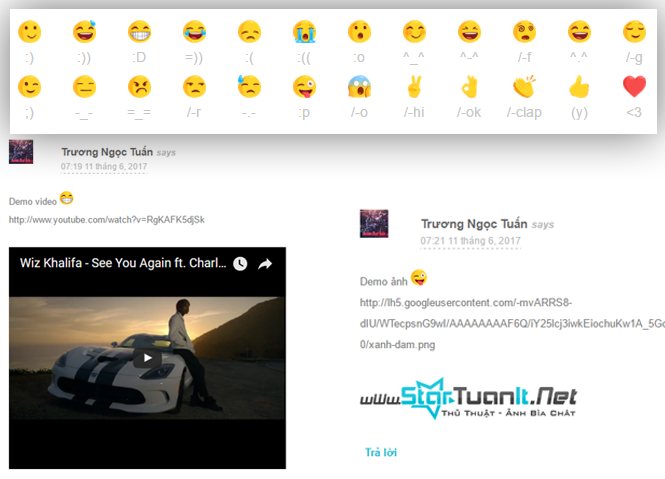Play the Wiz Khalifa video
The width and height of the screenshot is (665, 479).
147,358
